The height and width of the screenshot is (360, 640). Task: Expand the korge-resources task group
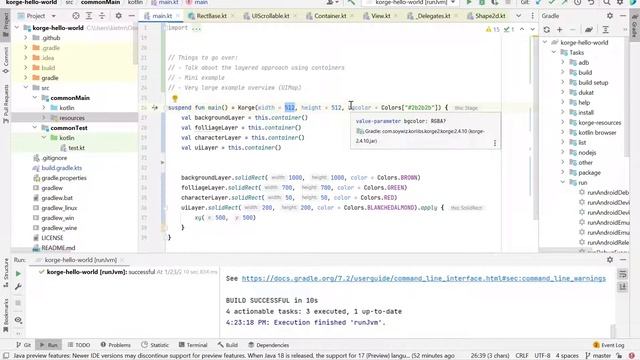(563, 122)
